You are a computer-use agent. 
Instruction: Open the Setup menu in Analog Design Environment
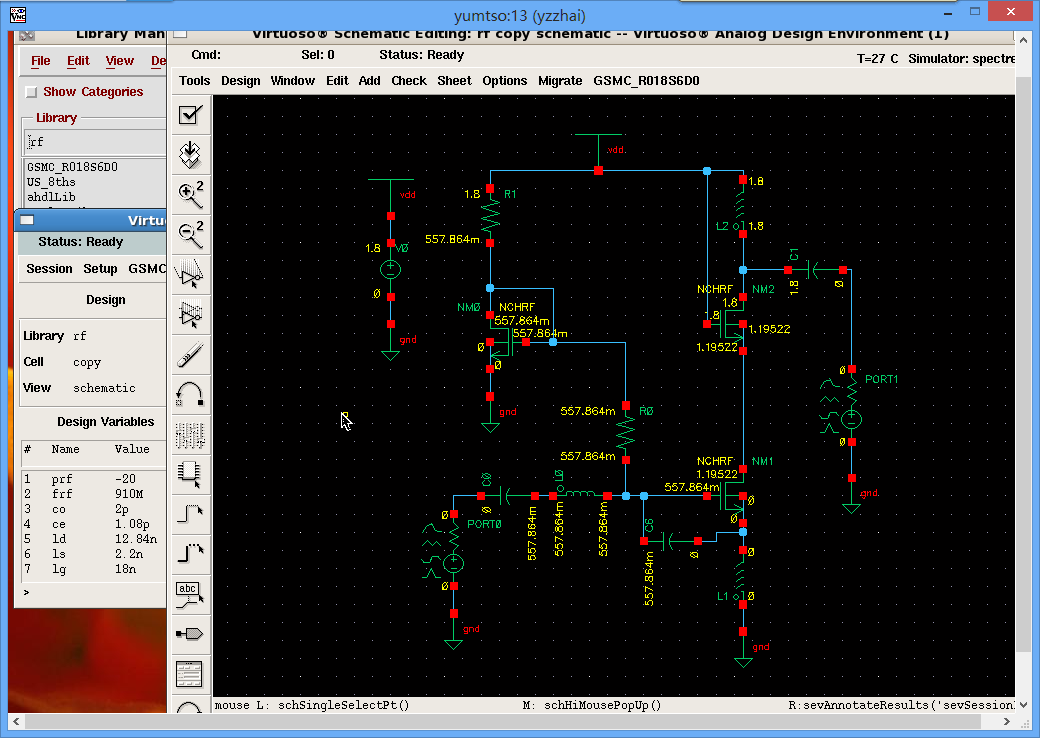tap(100, 269)
